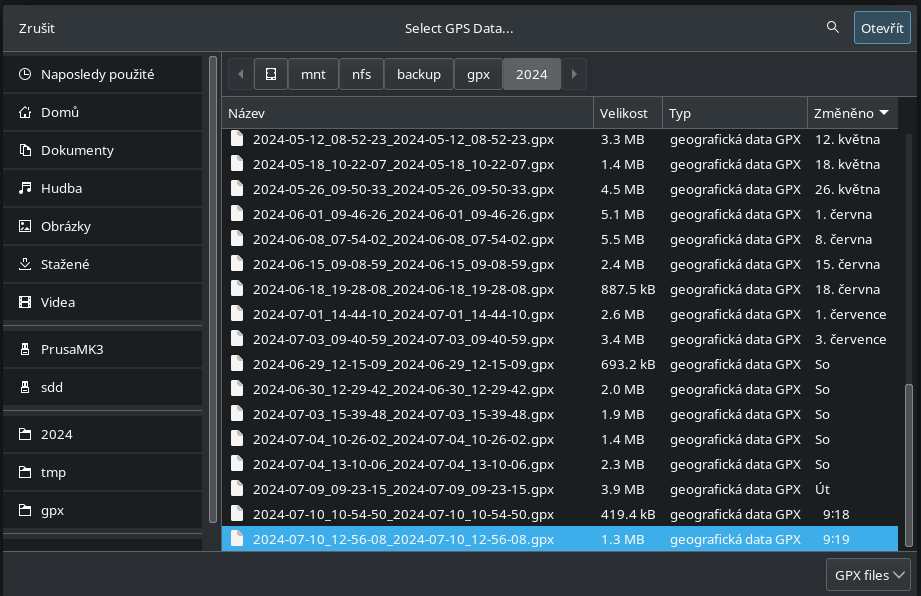Screen dimensions: 921x596
Task: Click the root filesystem drive icon in path bar
Action: click(x=270, y=74)
